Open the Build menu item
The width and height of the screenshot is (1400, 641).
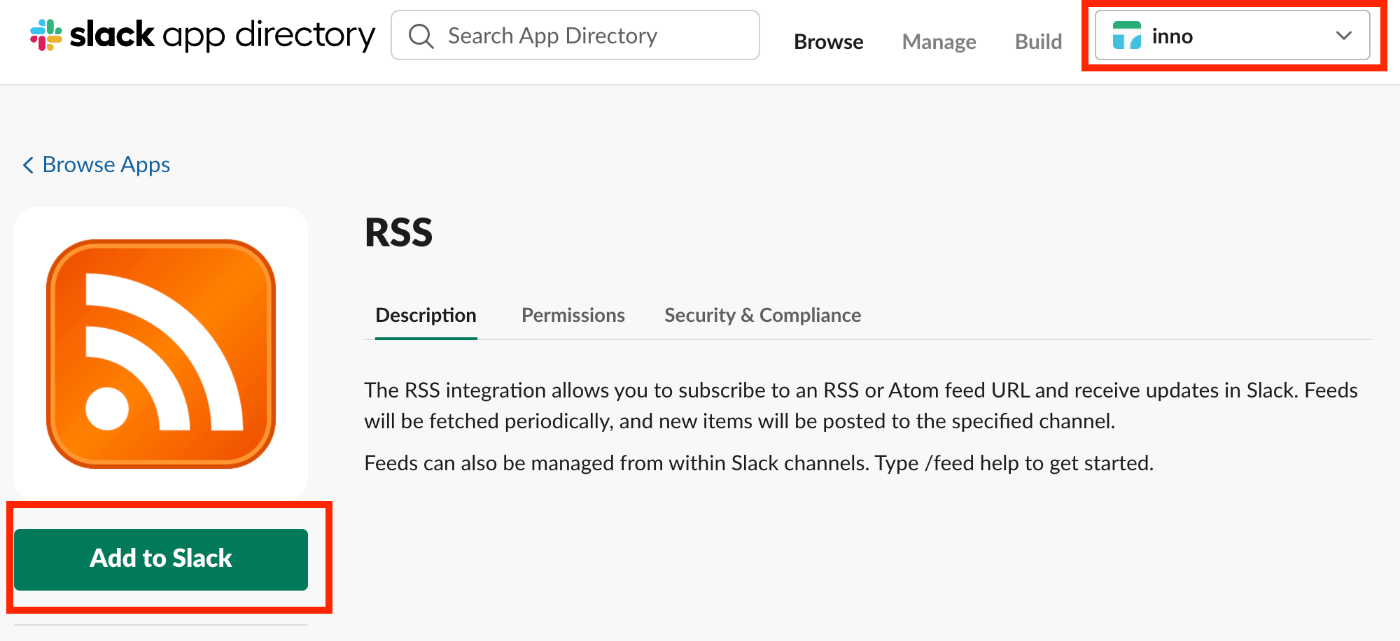(x=1038, y=42)
